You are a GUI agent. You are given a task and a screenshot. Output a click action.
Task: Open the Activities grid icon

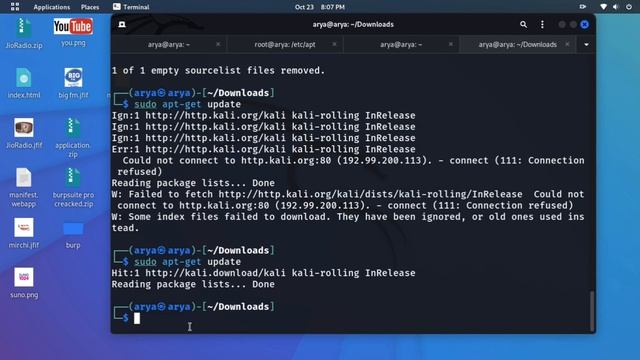[x=15, y=7]
